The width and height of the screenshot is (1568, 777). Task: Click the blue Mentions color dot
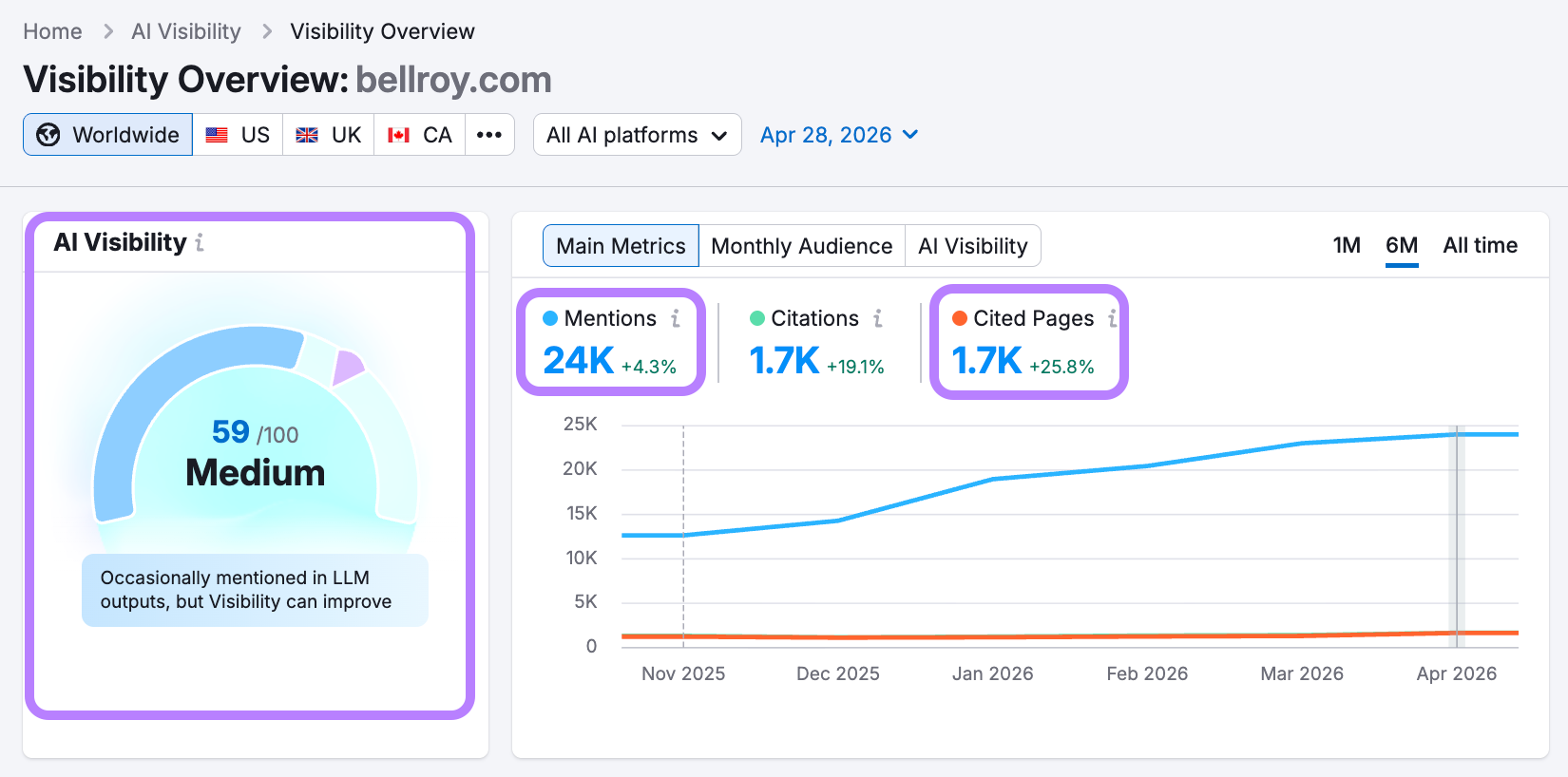click(550, 318)
